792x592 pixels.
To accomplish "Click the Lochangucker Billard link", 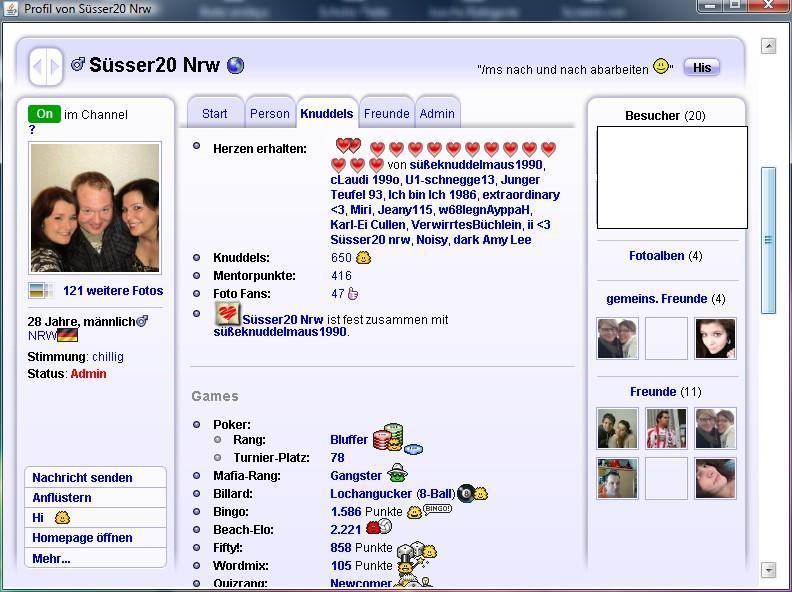I will click(371, 494).
